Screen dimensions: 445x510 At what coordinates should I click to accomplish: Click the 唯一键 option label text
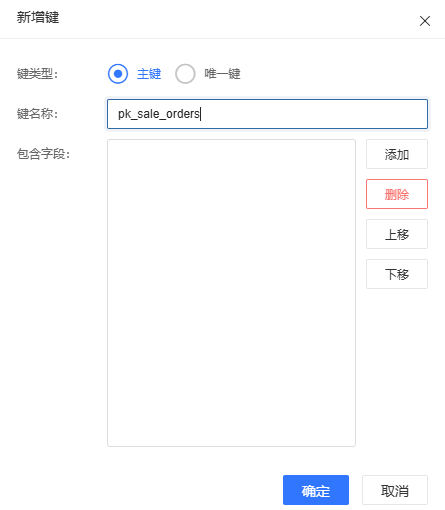tap(222, 74)
